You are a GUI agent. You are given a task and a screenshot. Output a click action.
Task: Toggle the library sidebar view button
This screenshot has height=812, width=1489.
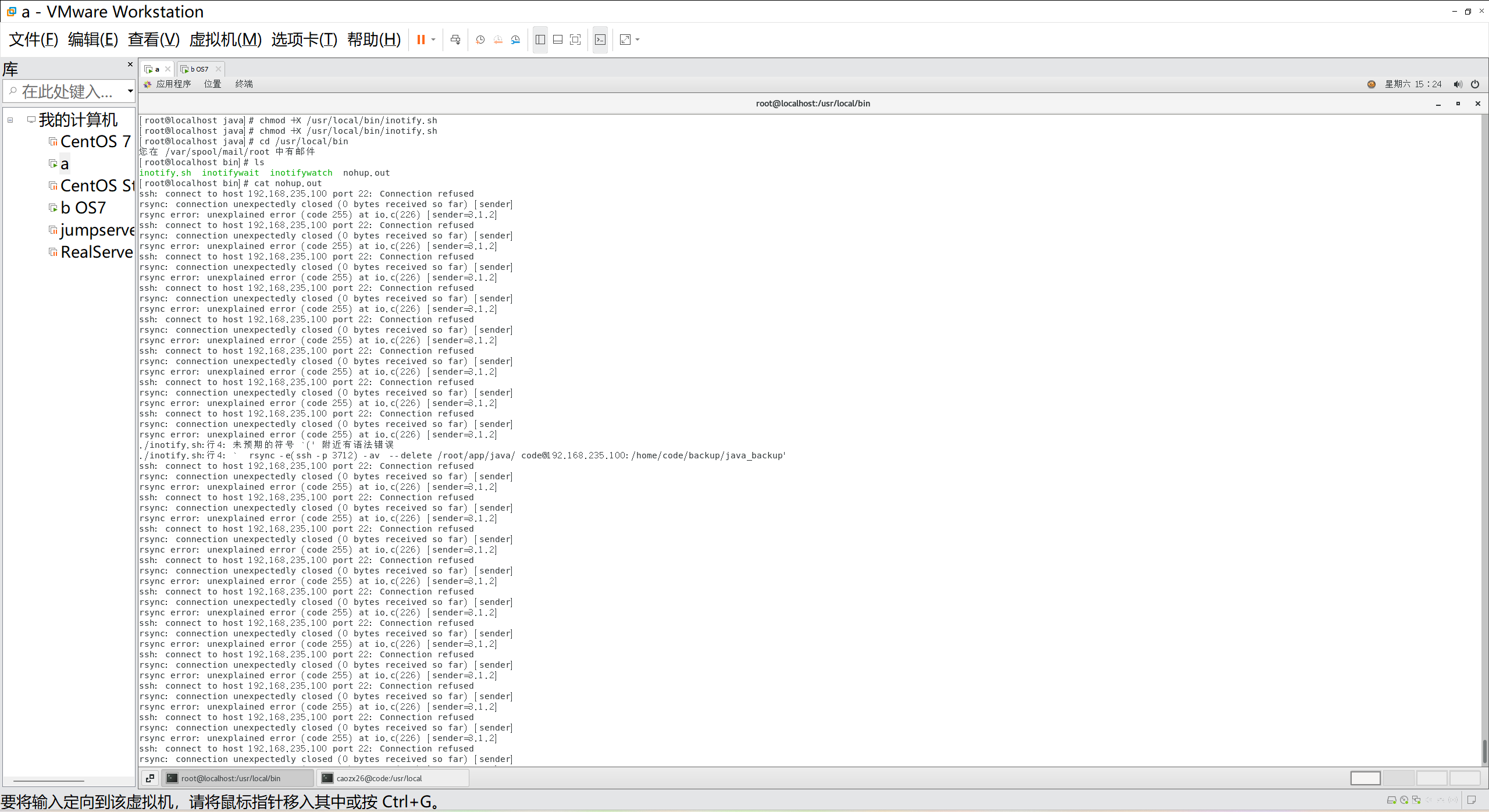click(540, 40)
